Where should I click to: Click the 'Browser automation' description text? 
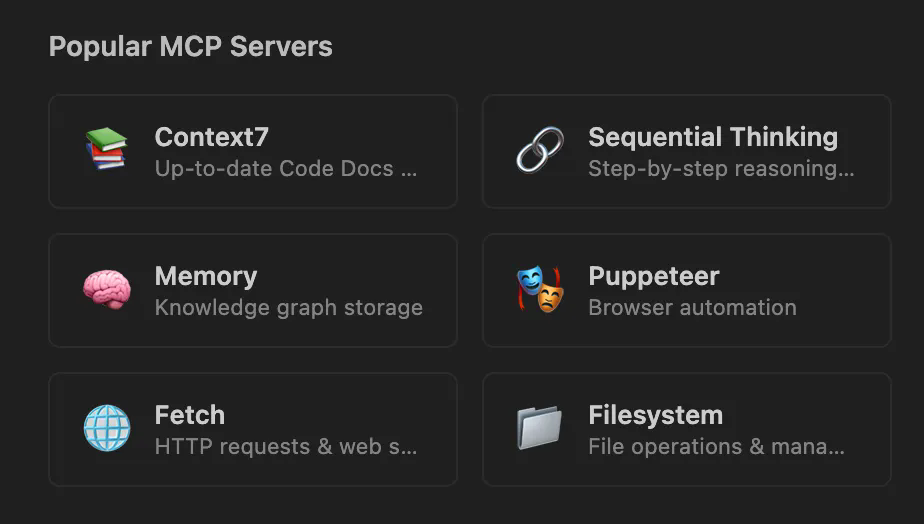[692, 308]
